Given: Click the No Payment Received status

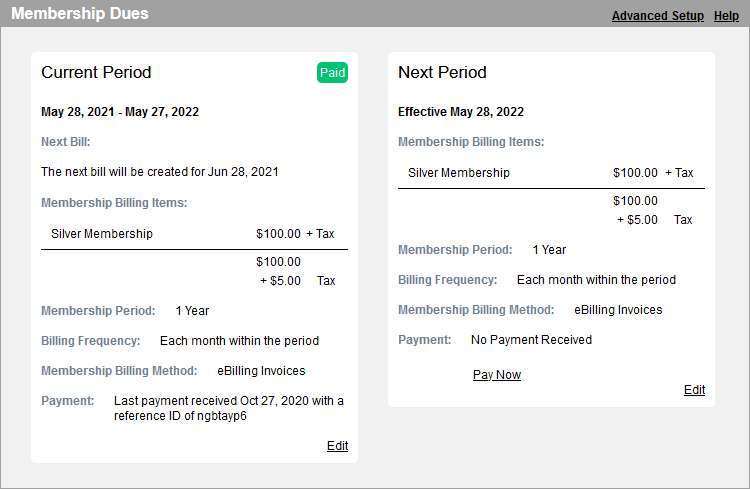Looking at the screenshot, I should (x=531, y=340).
